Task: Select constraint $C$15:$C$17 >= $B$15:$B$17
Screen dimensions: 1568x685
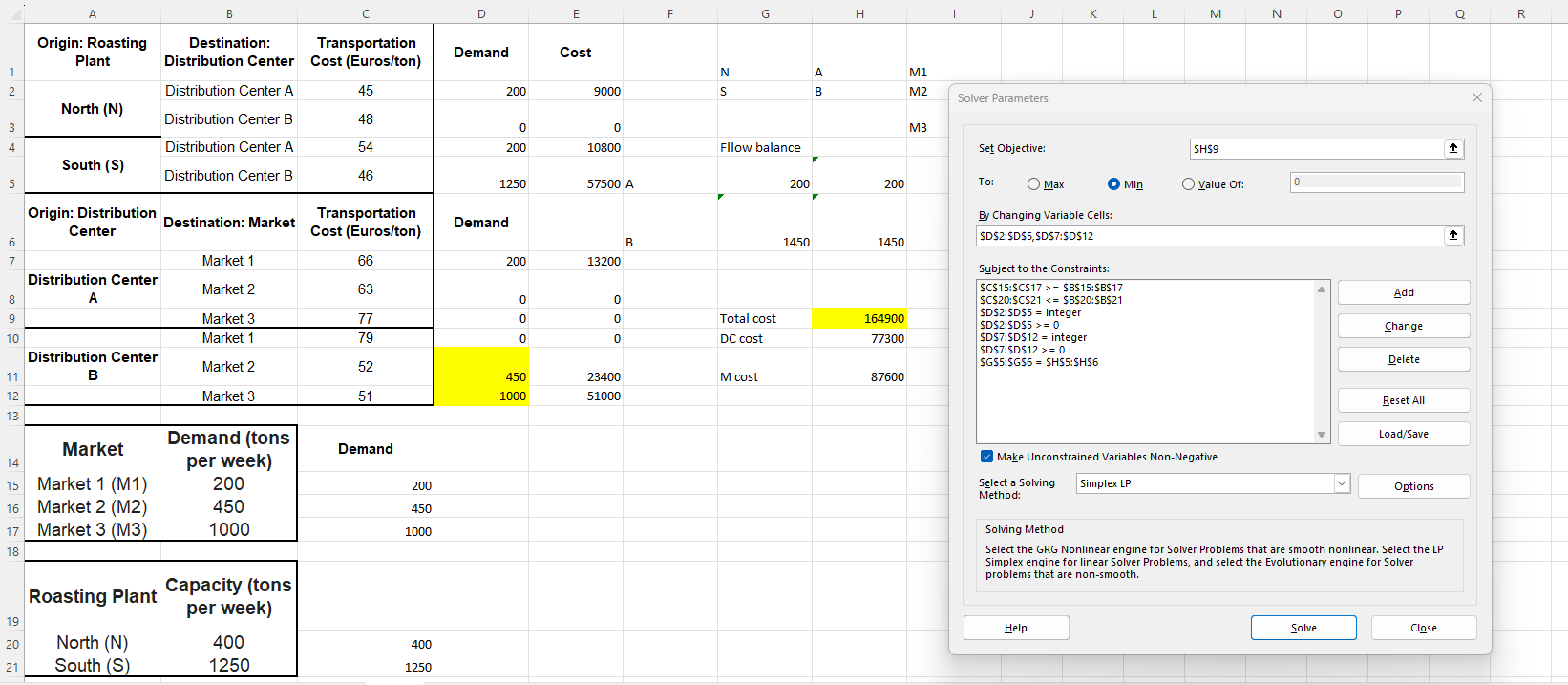Action: click(x=1051, y=288)
